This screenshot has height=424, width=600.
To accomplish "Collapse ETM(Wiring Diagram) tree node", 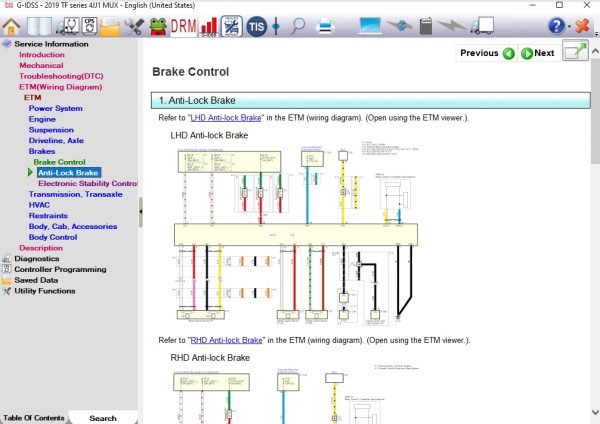I will (60, 87).
